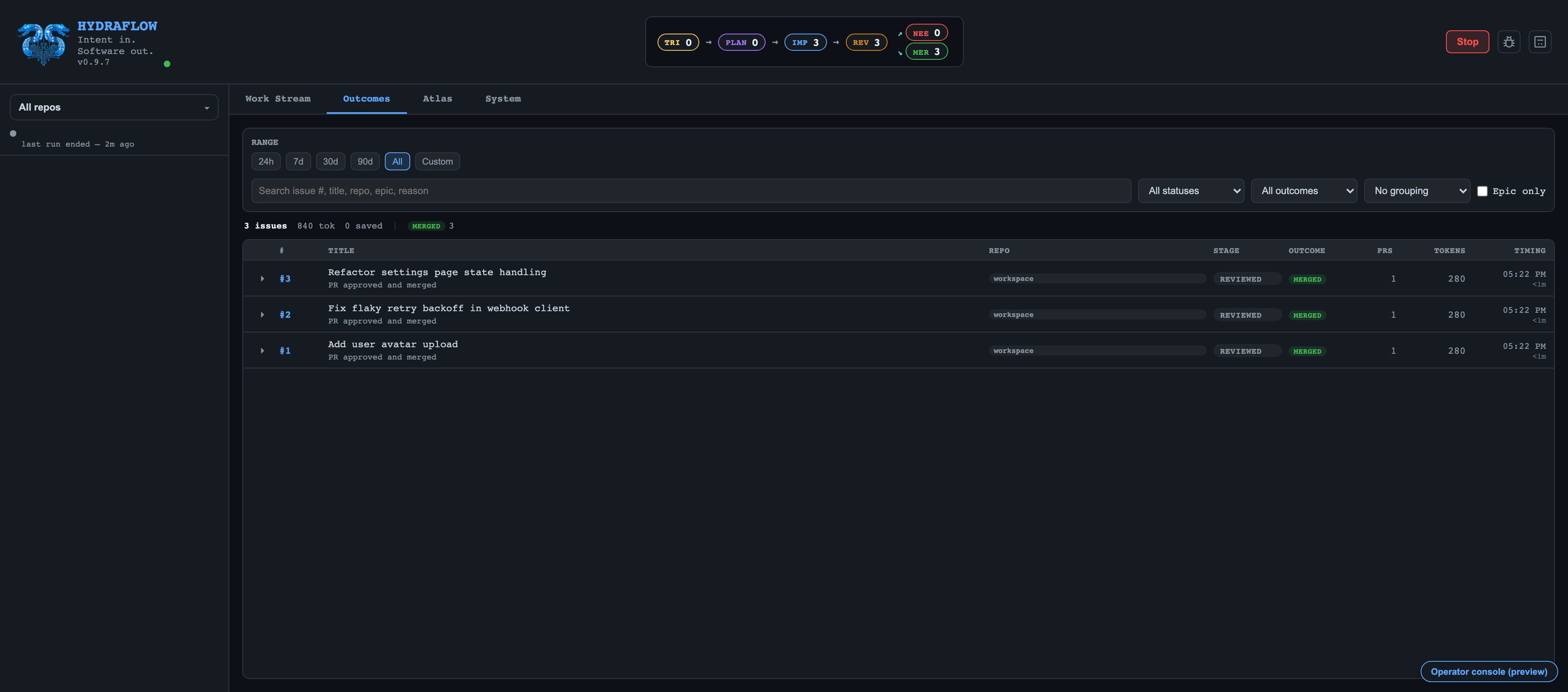Click the MERGED summary badge above table
1568x692 pixels.
(x=426, y=226)
